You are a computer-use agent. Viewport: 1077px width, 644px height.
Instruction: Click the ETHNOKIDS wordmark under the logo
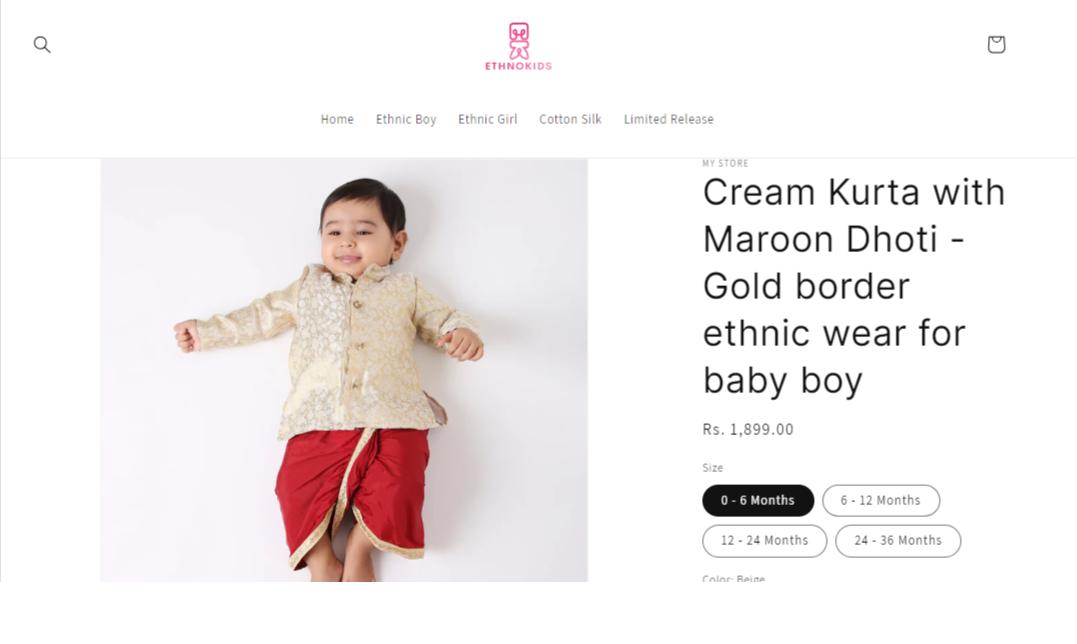coord(519,66)
